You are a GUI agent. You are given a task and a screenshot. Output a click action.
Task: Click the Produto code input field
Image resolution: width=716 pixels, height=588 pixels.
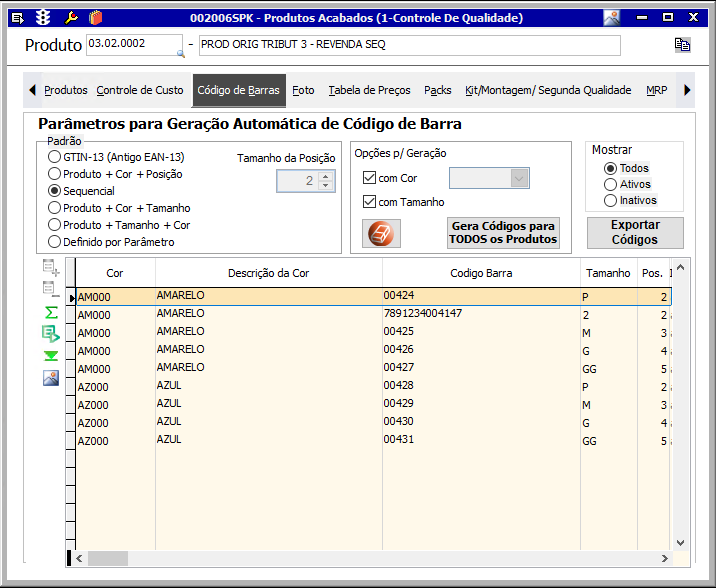click(x=132, y=44)
